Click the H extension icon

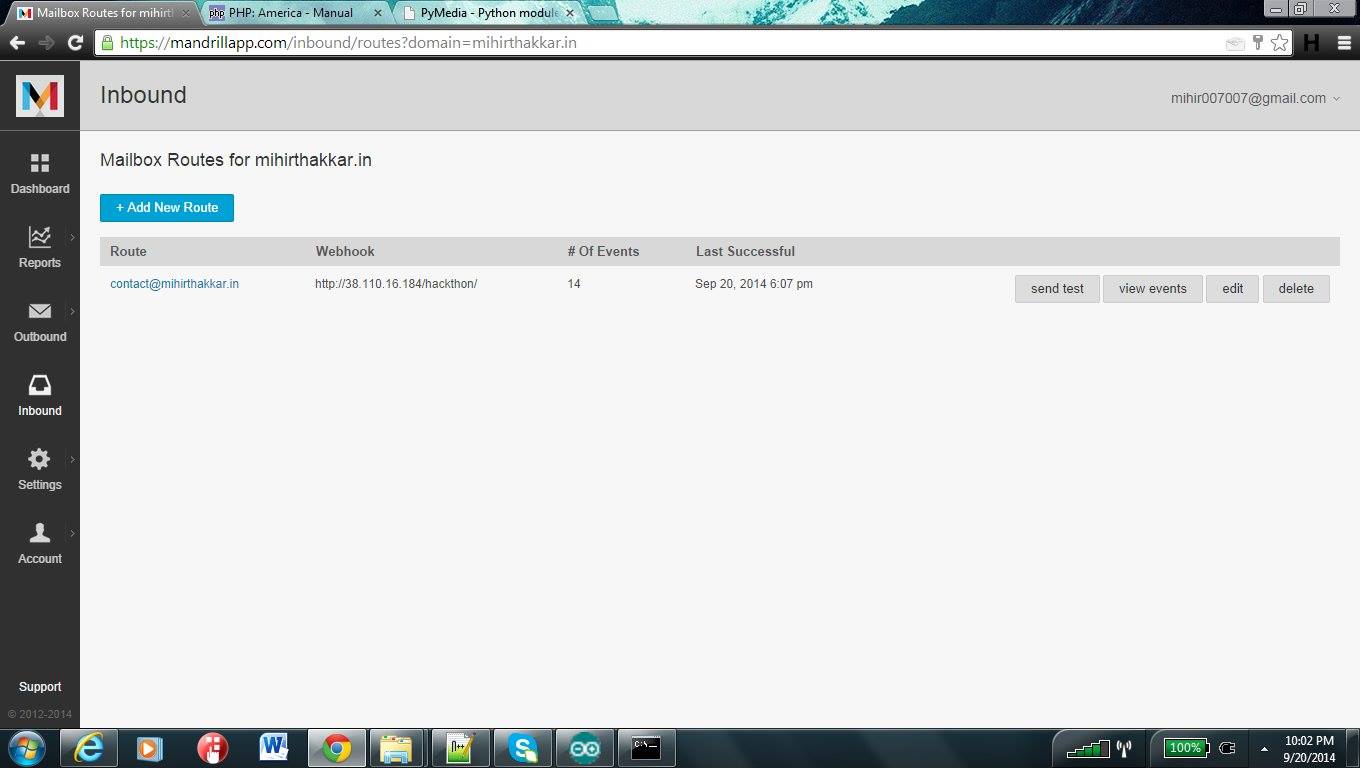click(1311, 43)
